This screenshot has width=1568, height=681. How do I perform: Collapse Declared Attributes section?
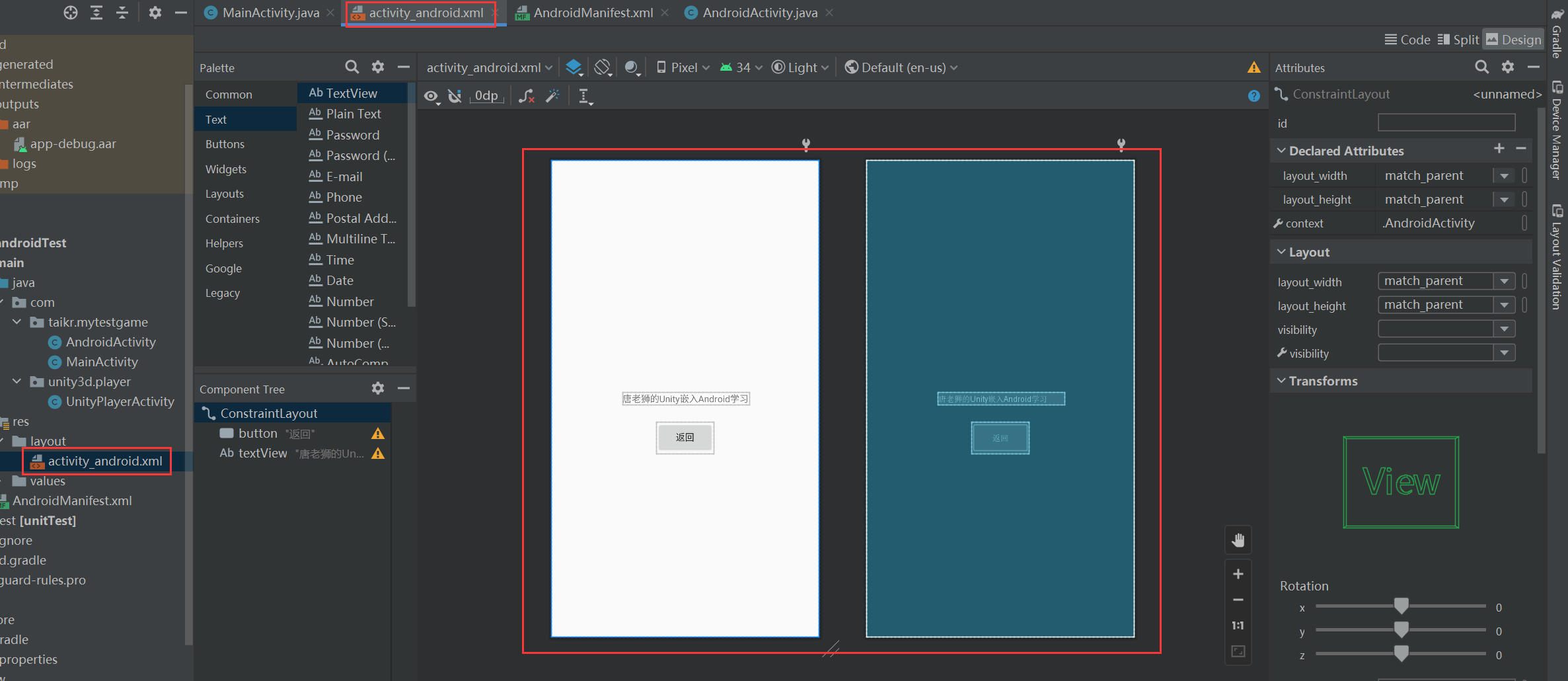pyautogui.click(x=1281, y=151)
